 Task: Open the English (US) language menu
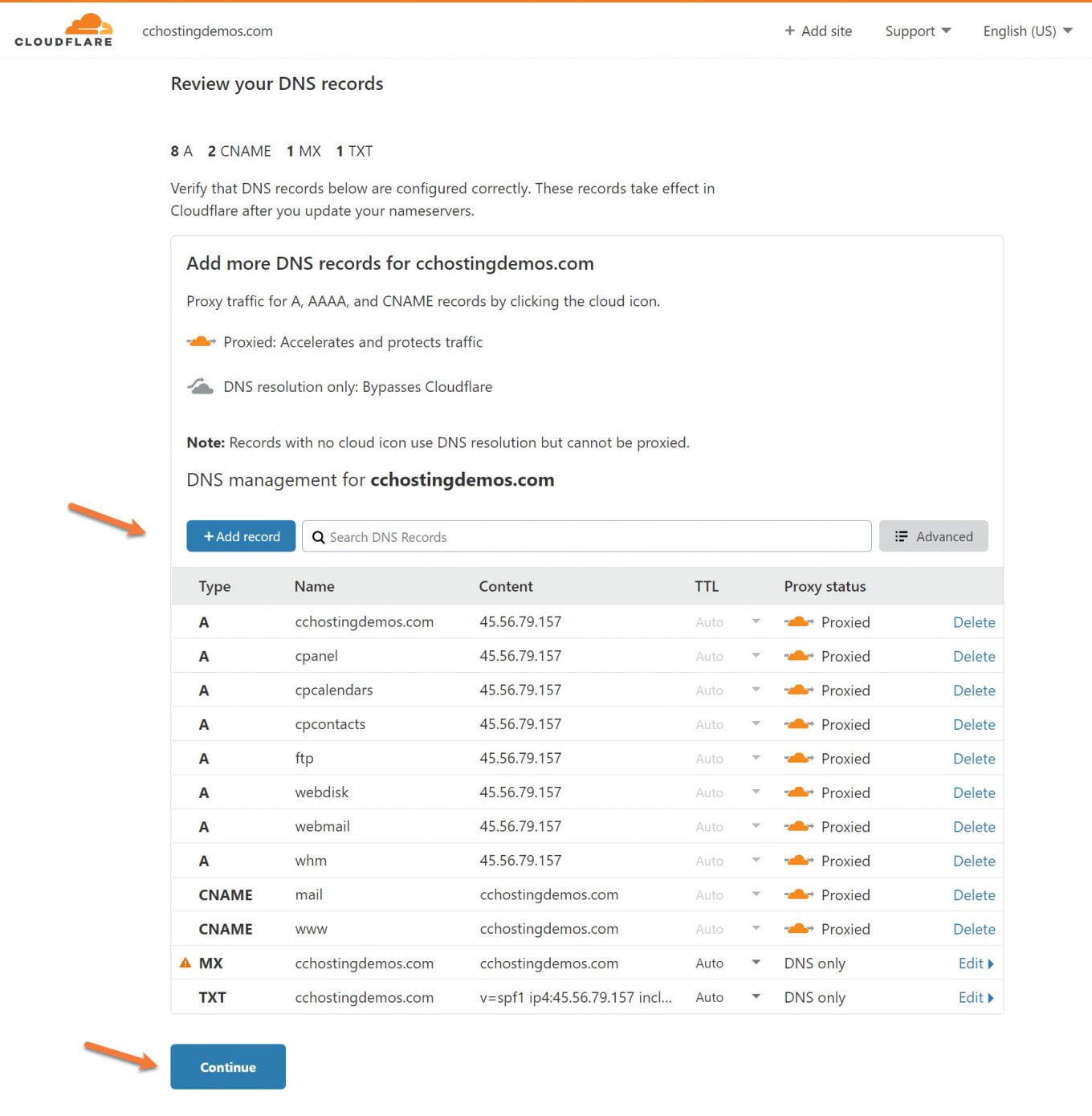[x=1027, y=31]
